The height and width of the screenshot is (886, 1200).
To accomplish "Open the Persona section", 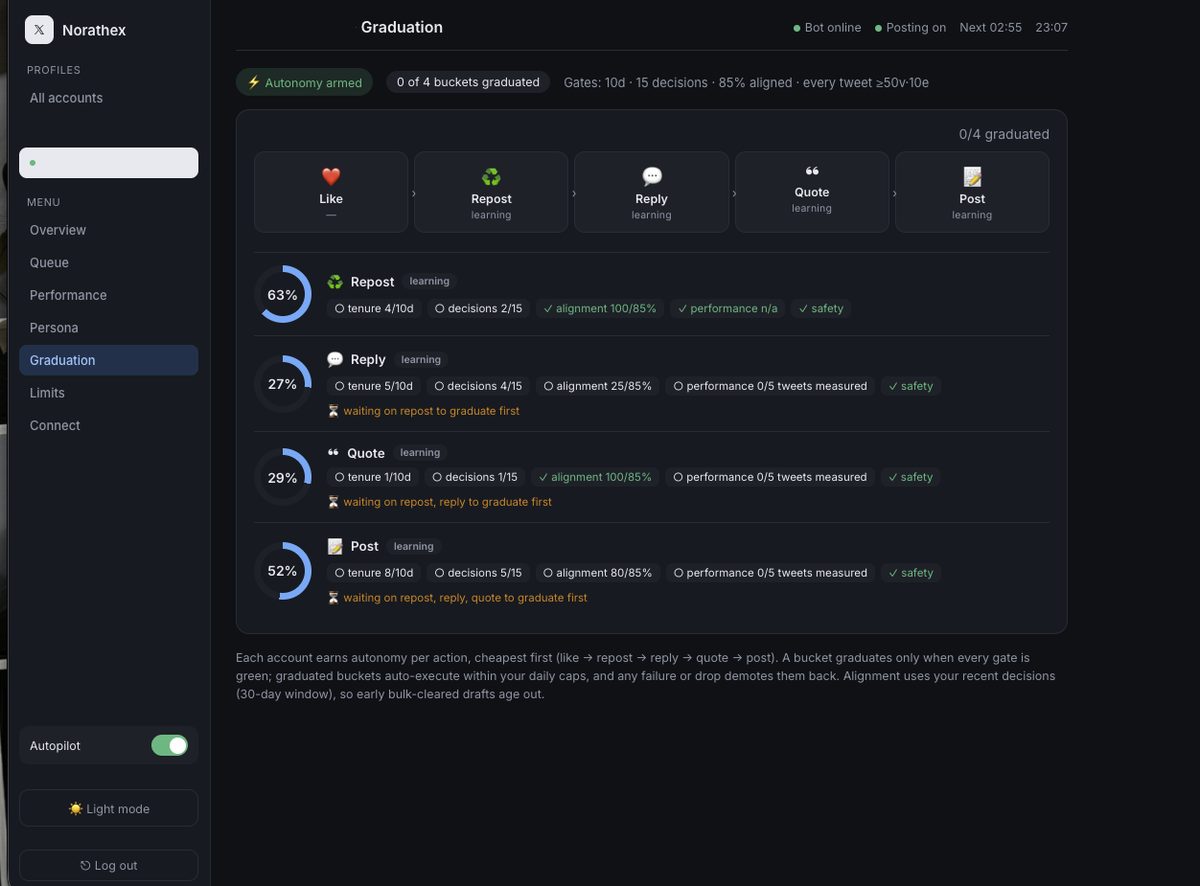I will click(109, 328).
